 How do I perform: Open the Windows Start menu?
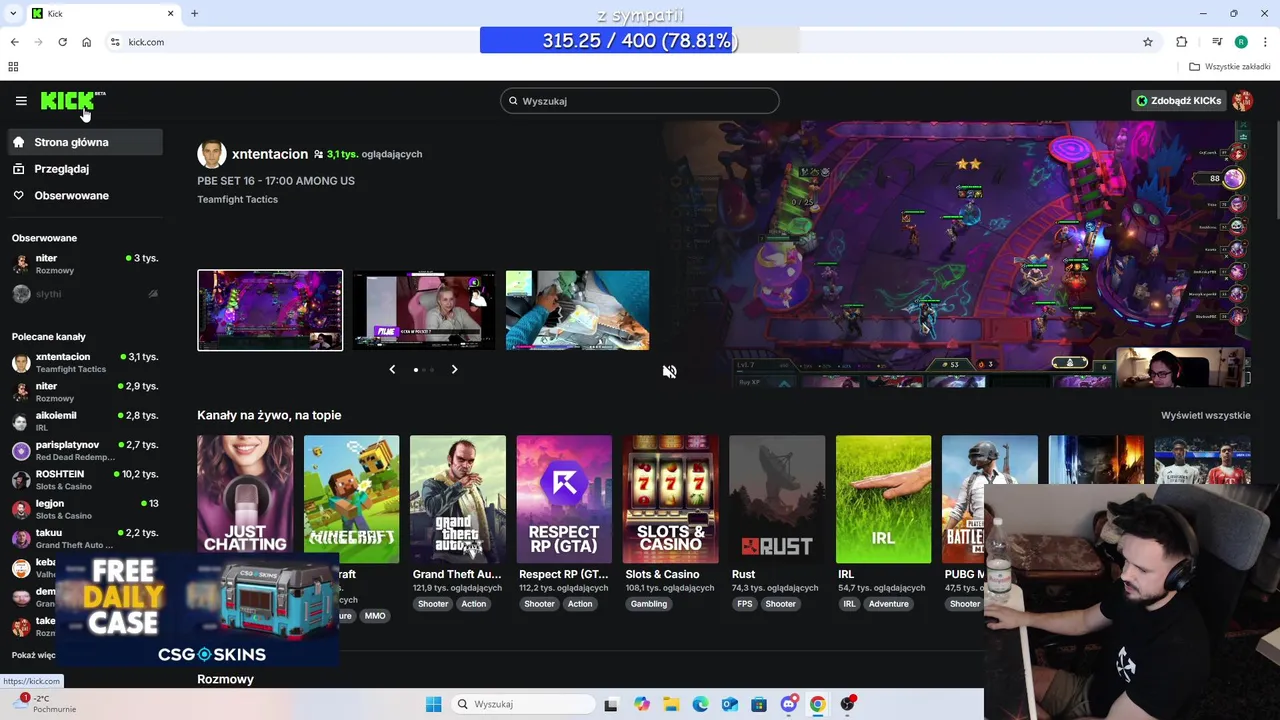(433, 704)
